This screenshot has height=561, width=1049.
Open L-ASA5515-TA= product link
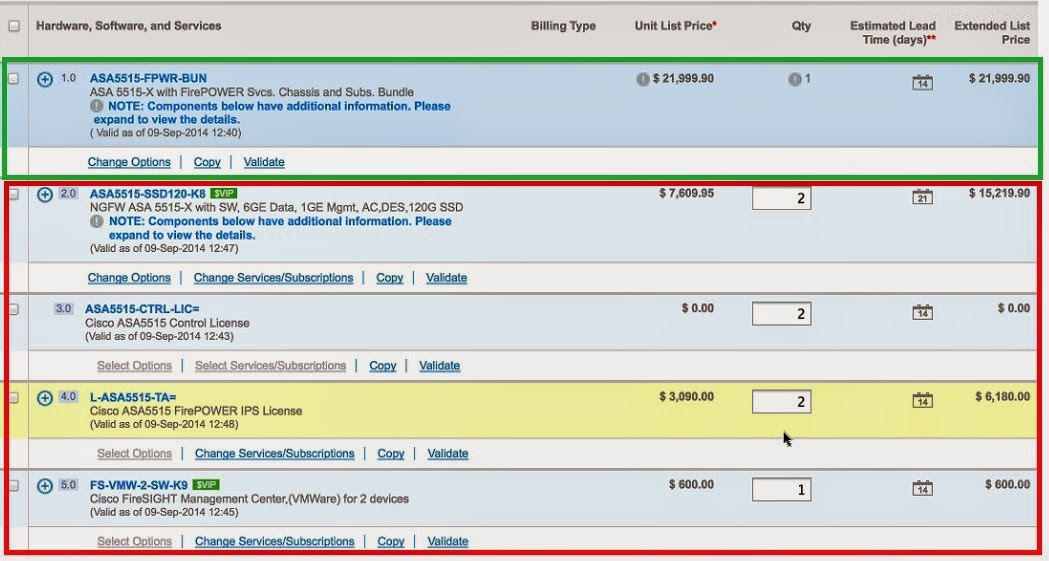click(133, 397)
